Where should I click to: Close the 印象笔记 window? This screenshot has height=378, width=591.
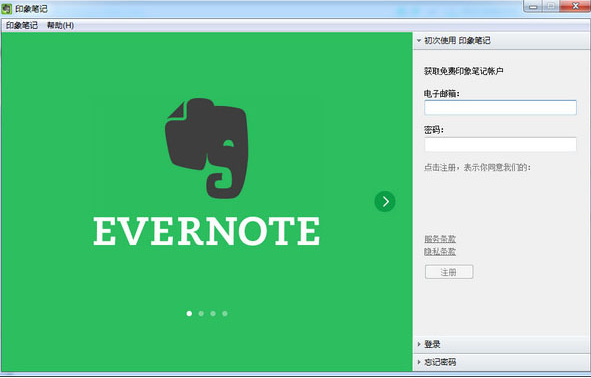coord(575,6)
